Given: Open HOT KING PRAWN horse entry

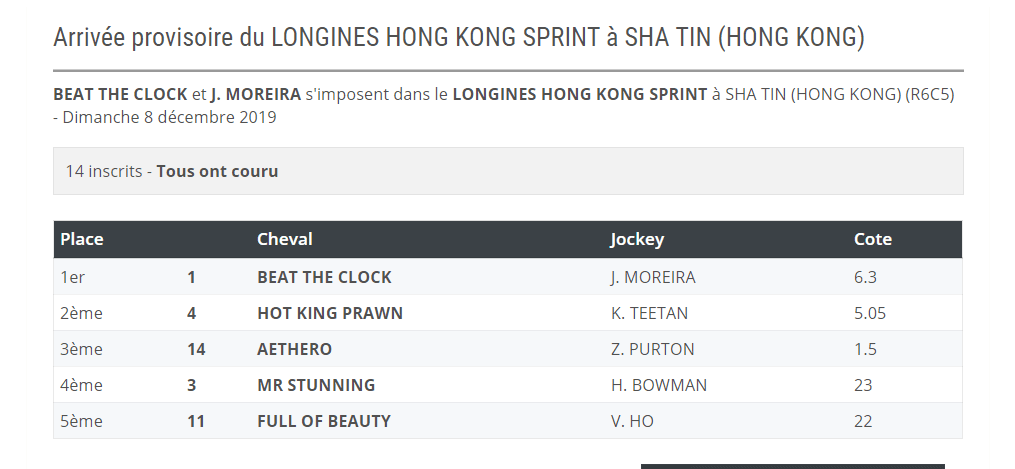Looking at the screenshot, I should click(330, 313).
